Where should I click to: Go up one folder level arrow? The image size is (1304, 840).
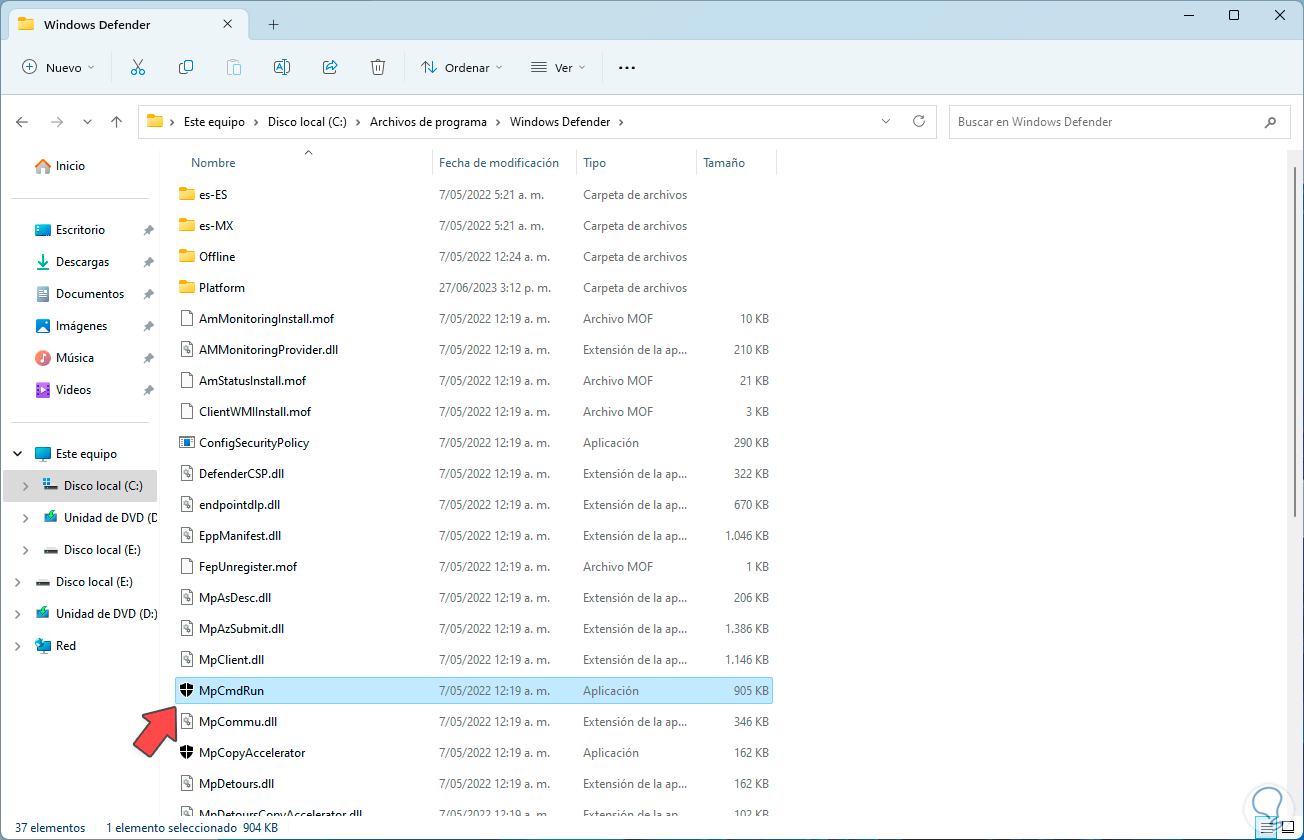[117, 122]
